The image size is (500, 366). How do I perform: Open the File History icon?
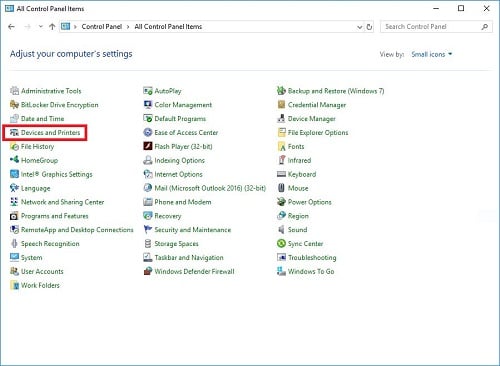14,146
